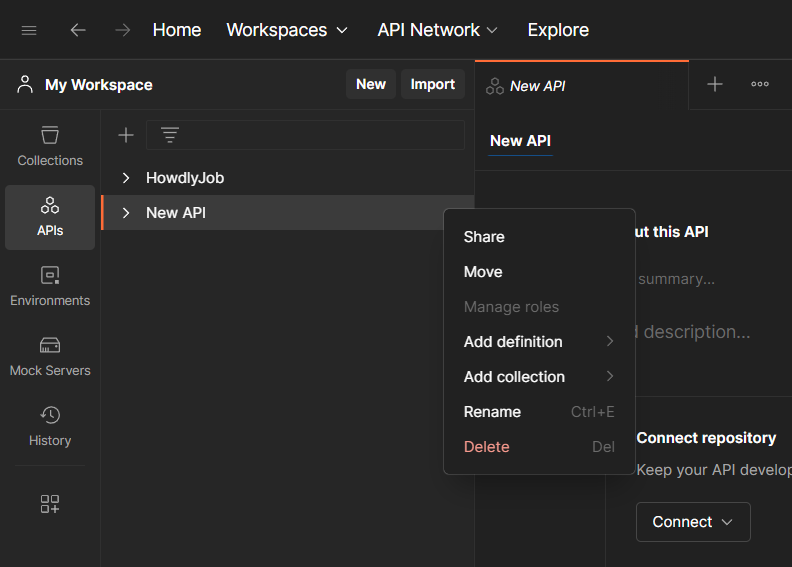This screenshot has width=792, height=567.
Task: Open the three-dots tab options menu
Action: tap(760, 84)
